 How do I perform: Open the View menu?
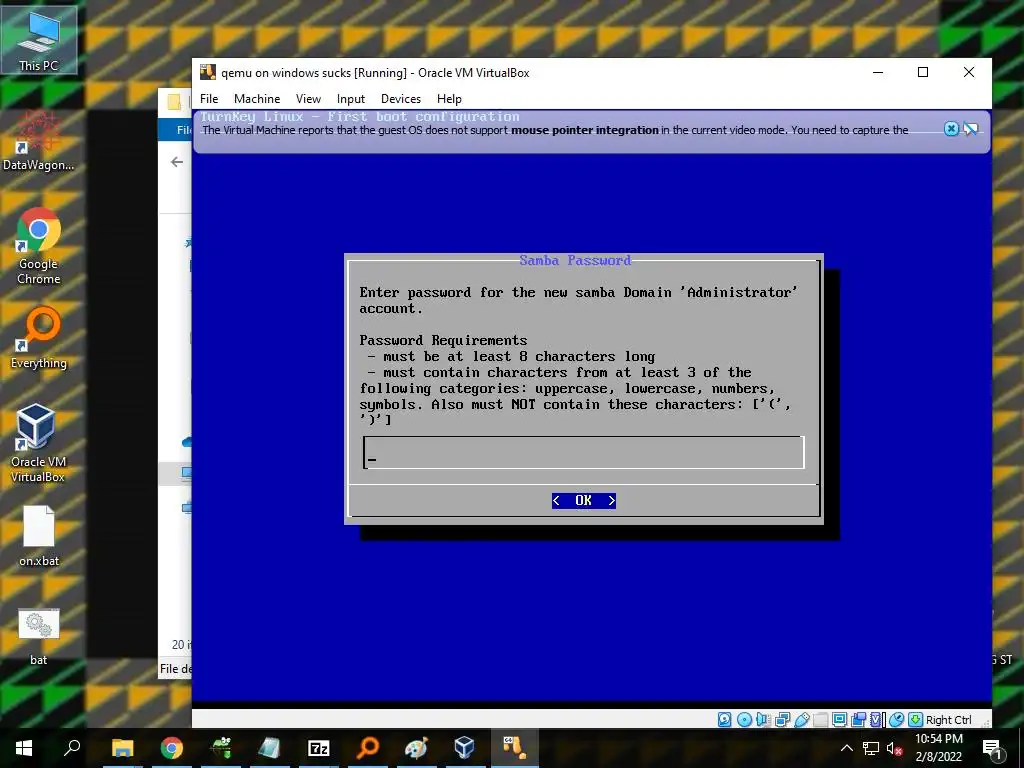(x=308, y=99)
